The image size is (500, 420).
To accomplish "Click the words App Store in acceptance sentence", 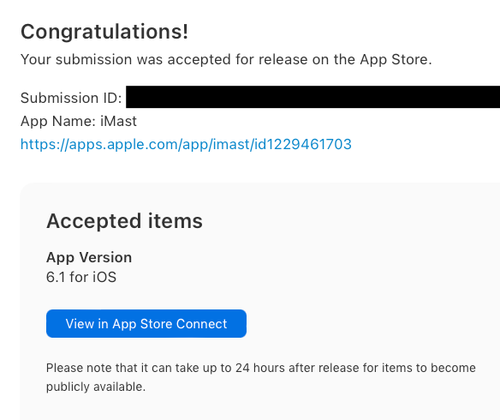I will pos(394,60).
